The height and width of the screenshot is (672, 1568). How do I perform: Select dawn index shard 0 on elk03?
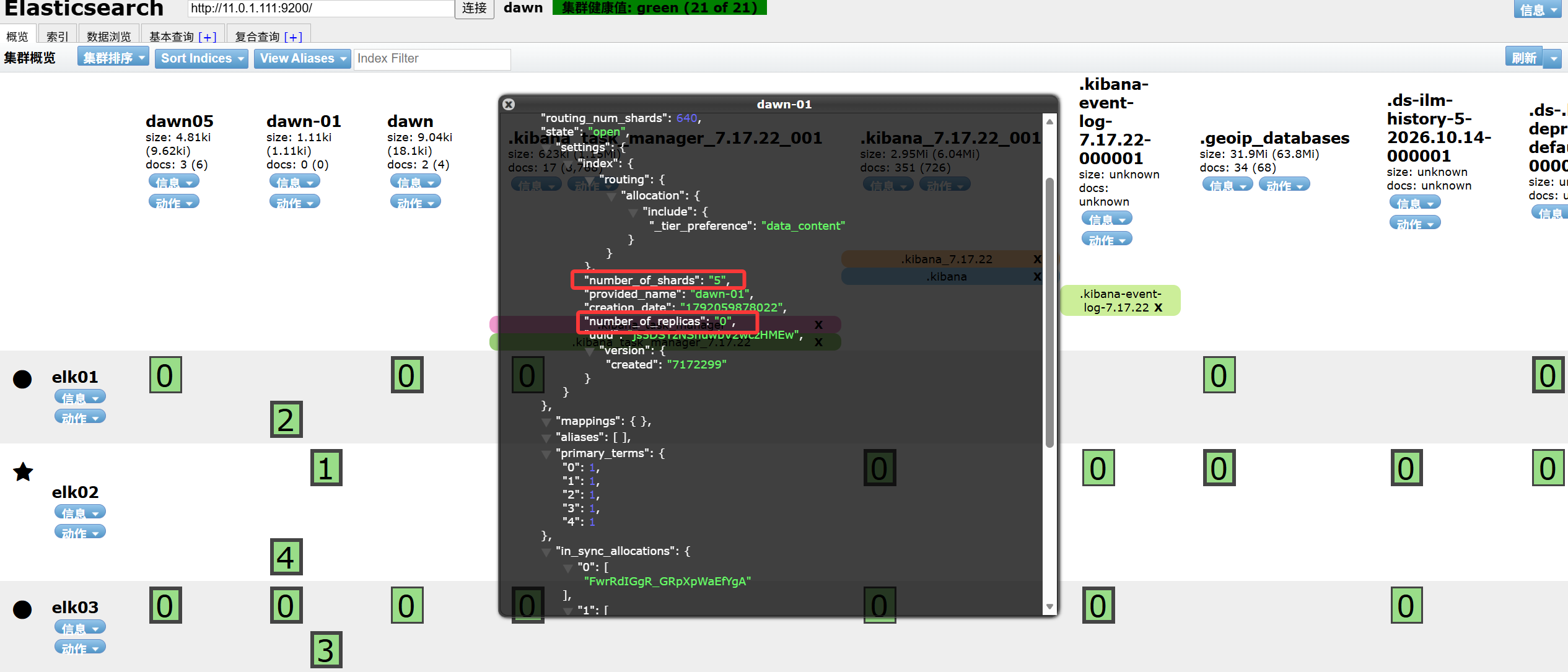tap(407, 605)
